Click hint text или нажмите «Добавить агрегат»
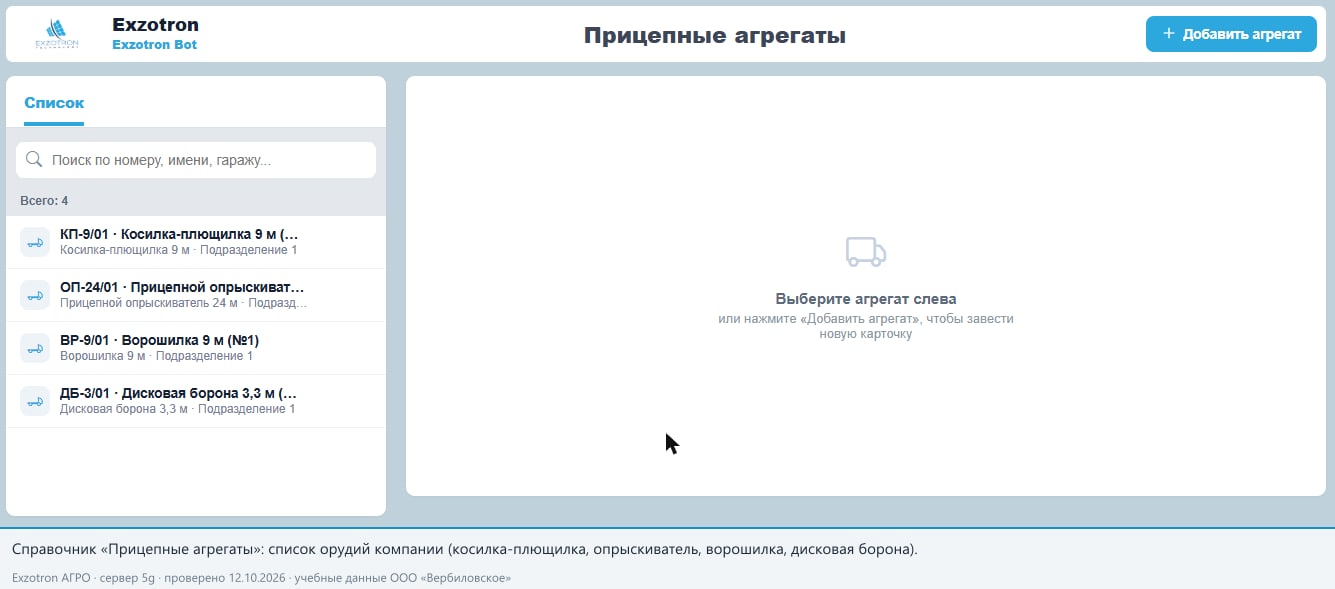This screenshot has height=589, width=1335. pyautogui.click(x=866, y=326)
